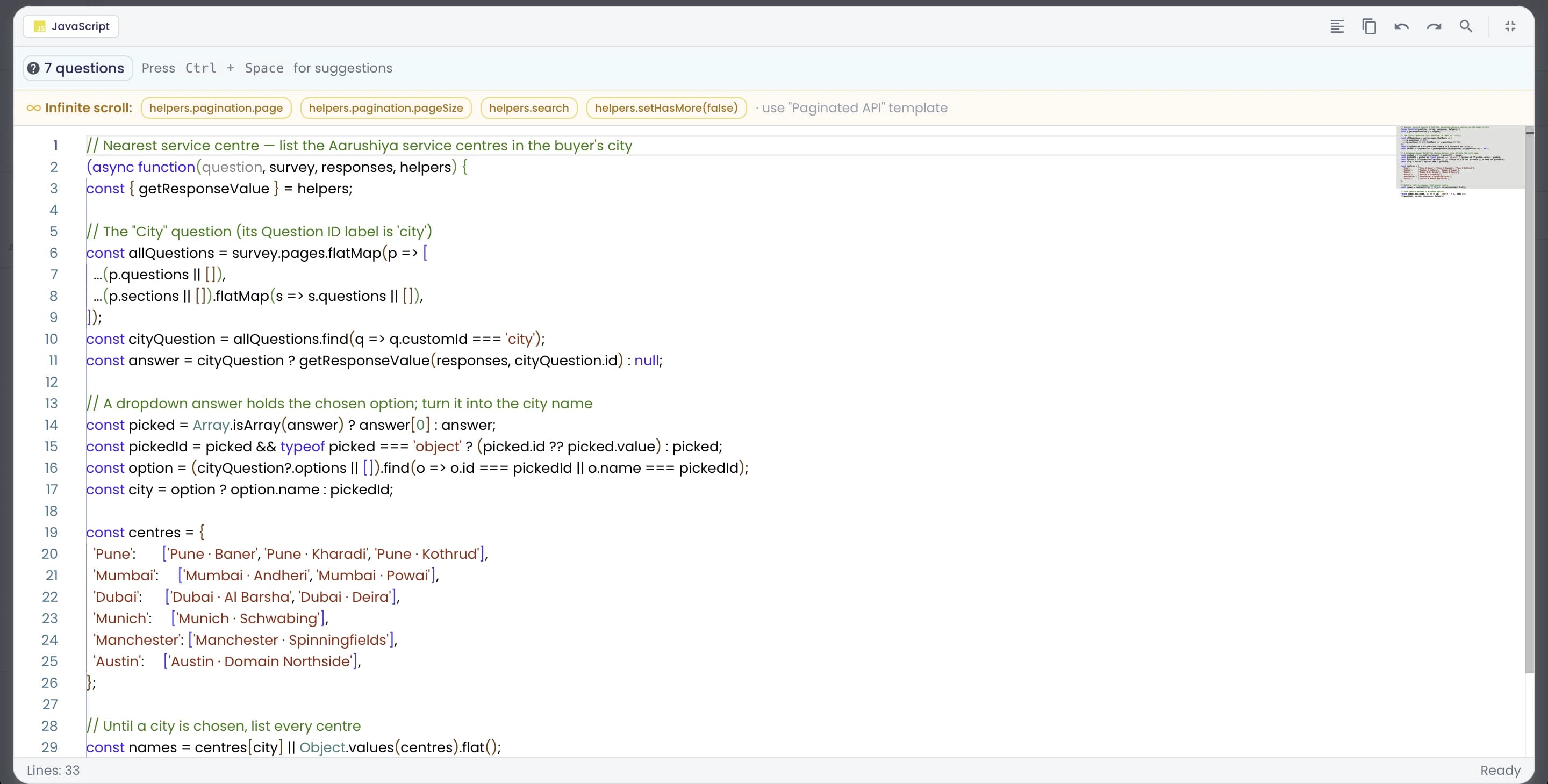Screen dimensions: 1548x784
Task: Insert helpers.search chip
Action: [529, 108]
